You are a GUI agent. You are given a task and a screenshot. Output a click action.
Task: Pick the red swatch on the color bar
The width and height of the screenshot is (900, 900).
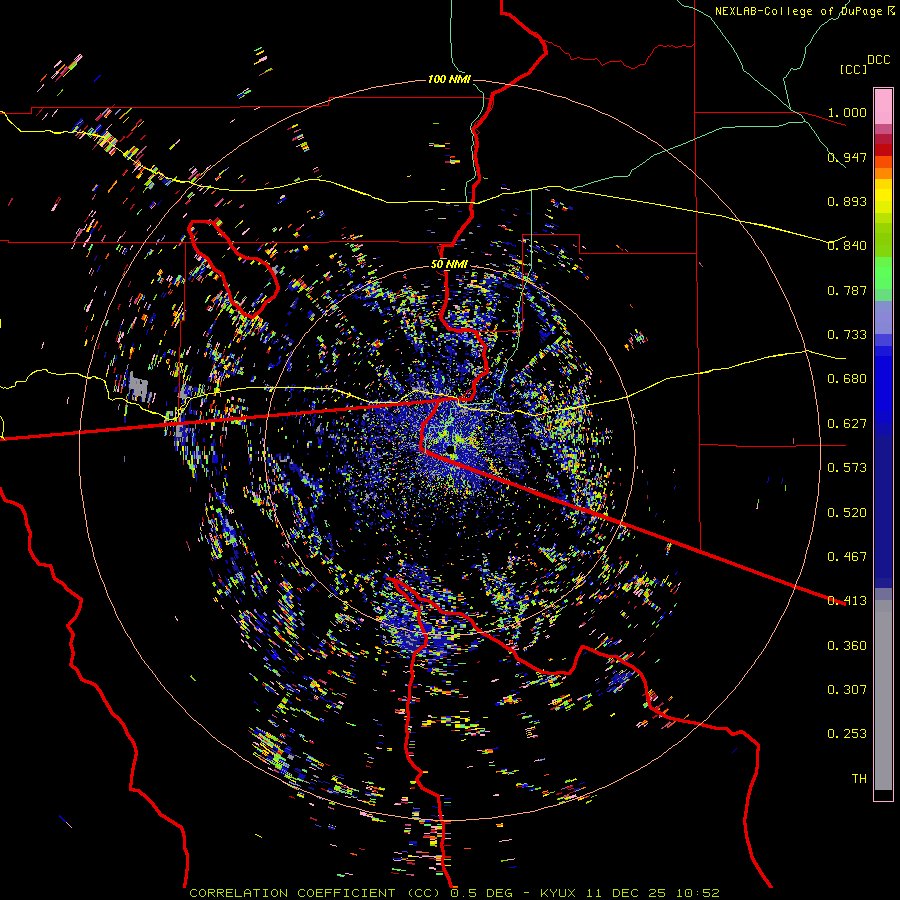click(x=883, y=149)
